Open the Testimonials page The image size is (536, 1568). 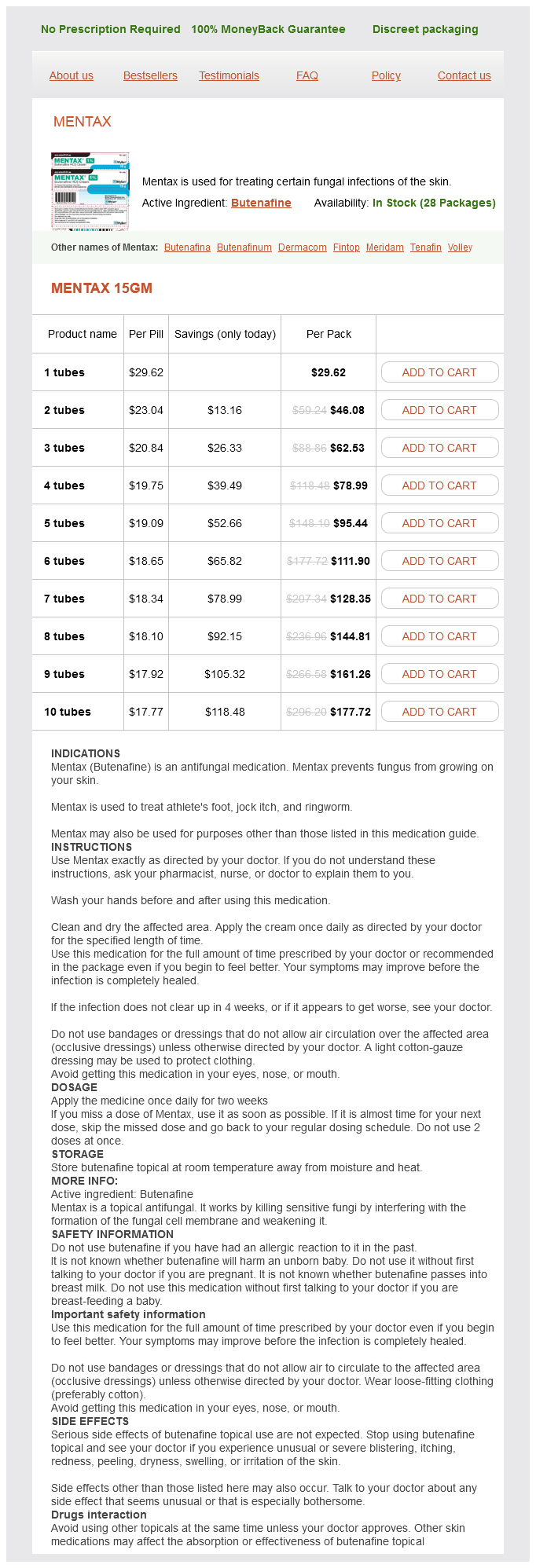click(x=229, y=75)
